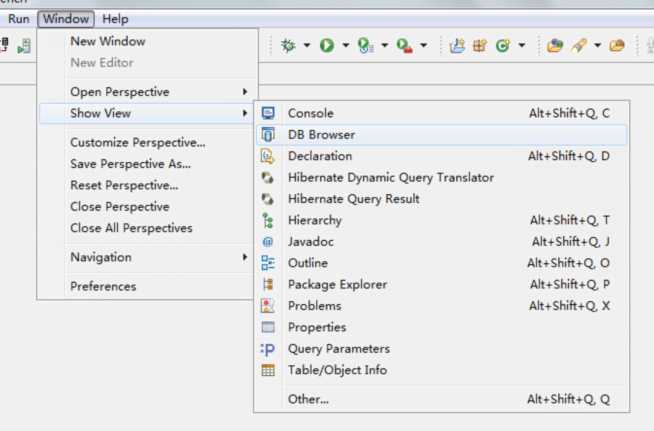Choose New Window from the Window menu

pyautogui.click(x=148, y=41)
